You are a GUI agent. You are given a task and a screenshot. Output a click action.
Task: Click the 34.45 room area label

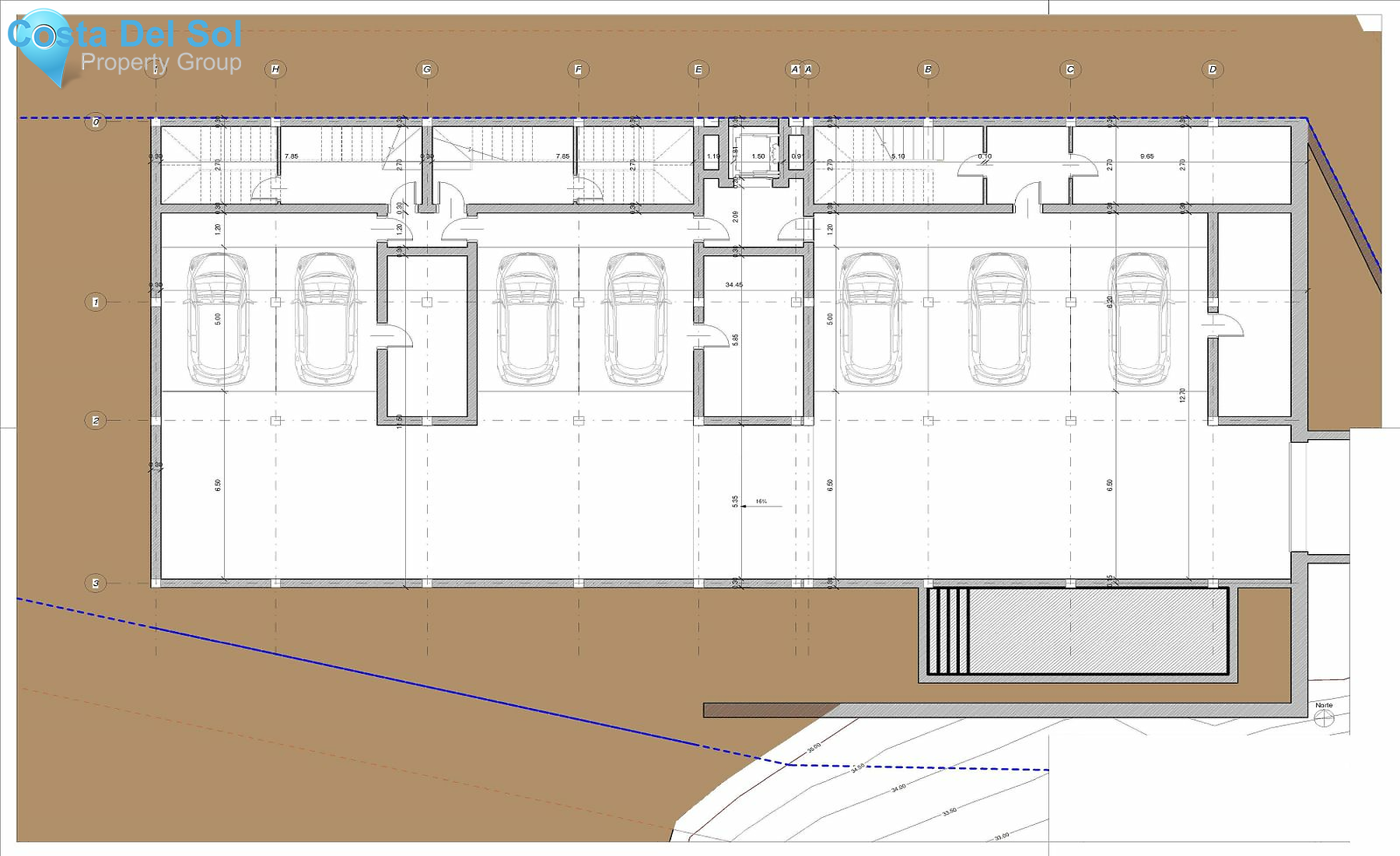[733, 285]
